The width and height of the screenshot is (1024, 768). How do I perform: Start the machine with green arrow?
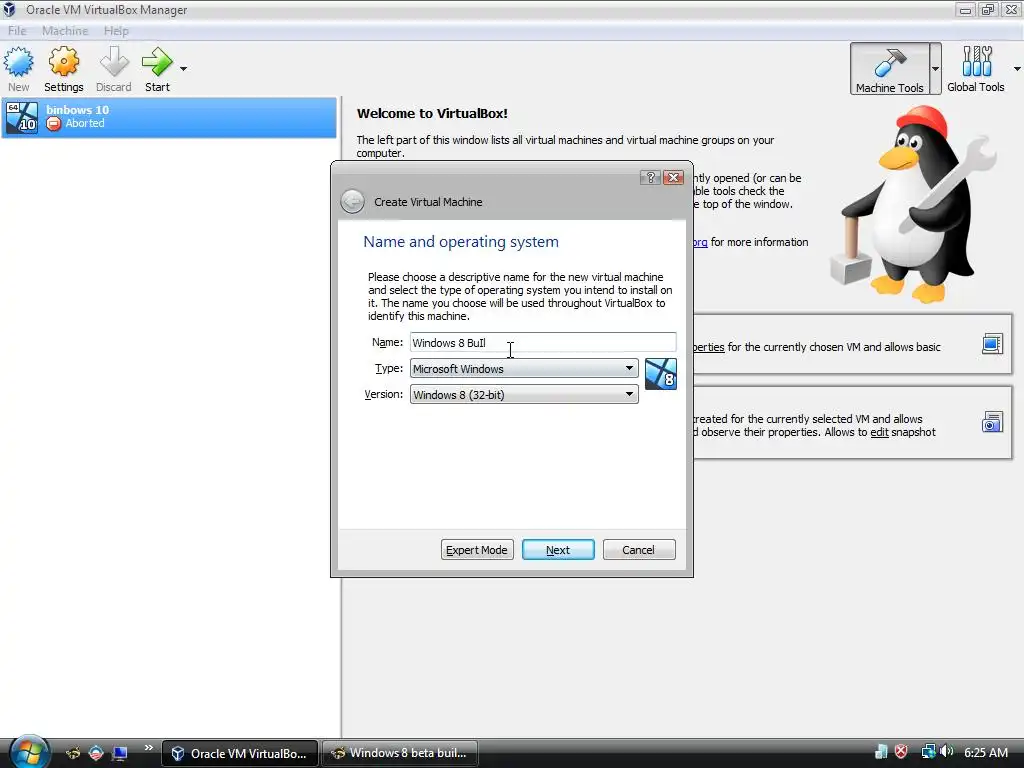pos(157,69)
